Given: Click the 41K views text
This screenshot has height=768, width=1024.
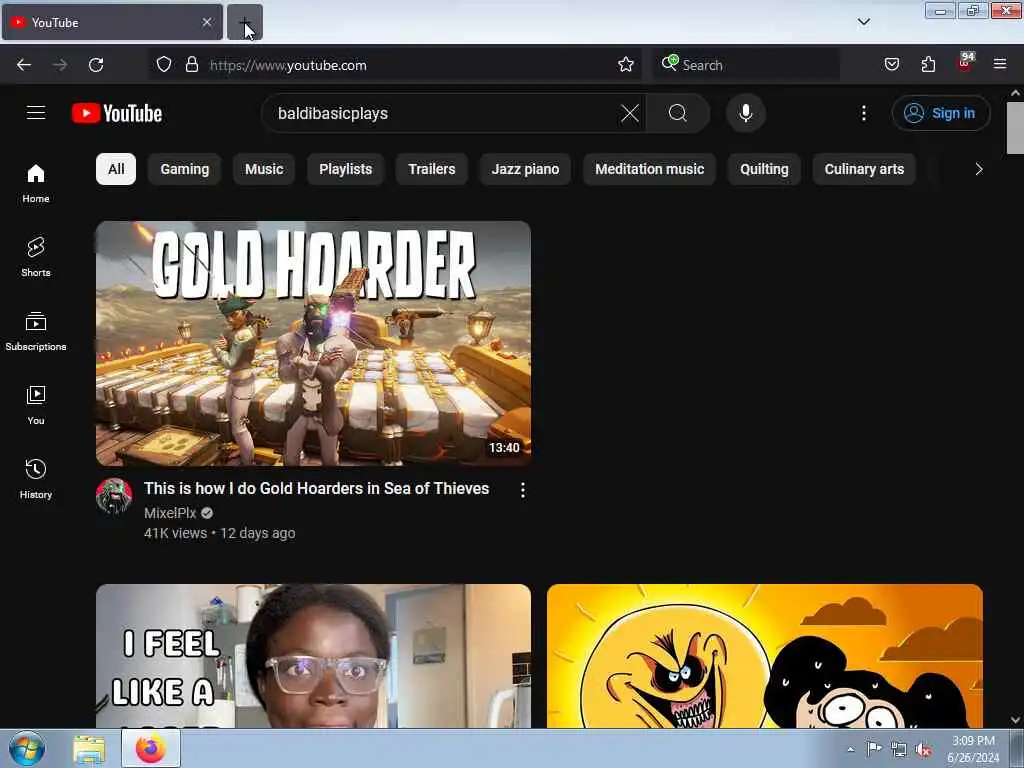Looking at the screenshot, I should (x=175, y=533).
